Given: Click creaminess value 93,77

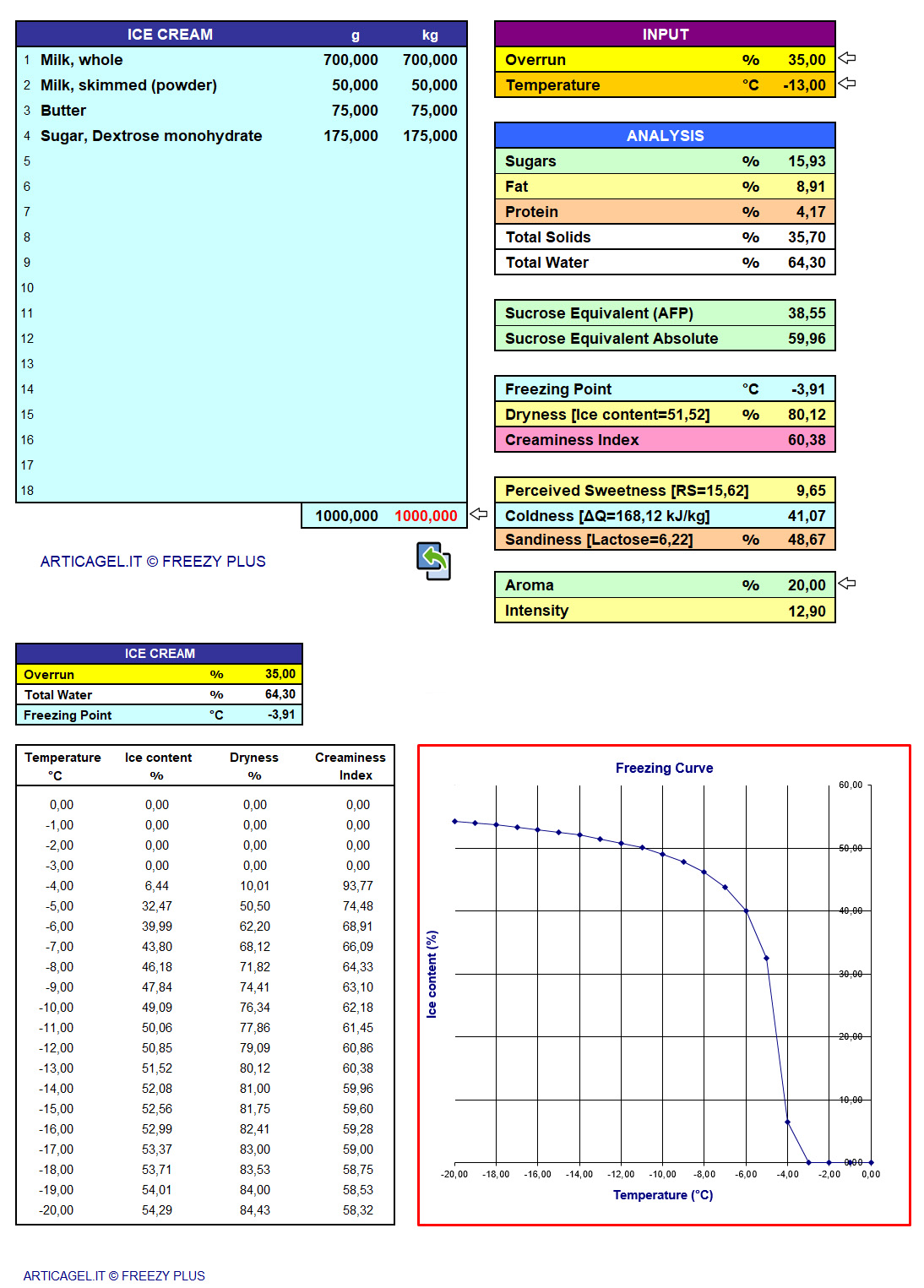Looking at the screenshot, I should pyautogui.click(x=358, y=886).
